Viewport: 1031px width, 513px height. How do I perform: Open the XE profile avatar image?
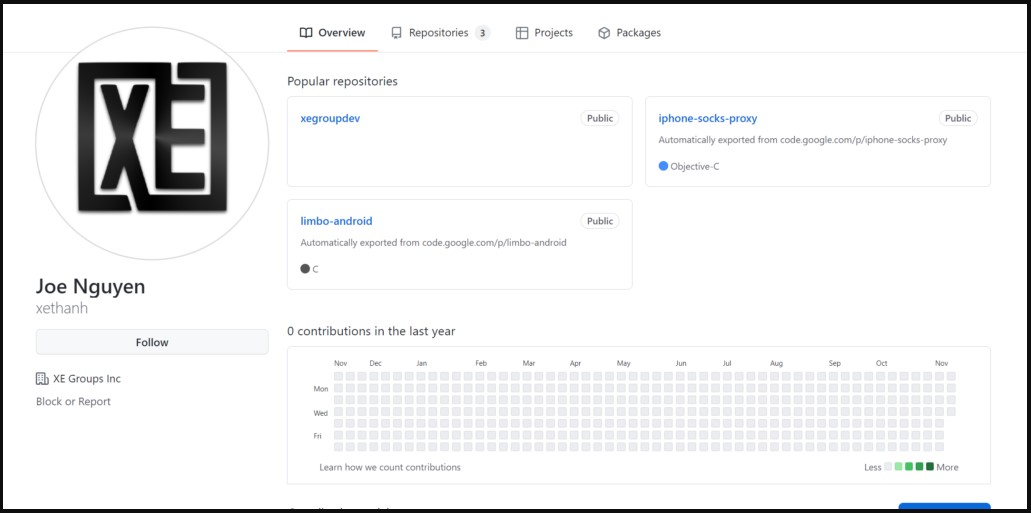click(152, 143)
